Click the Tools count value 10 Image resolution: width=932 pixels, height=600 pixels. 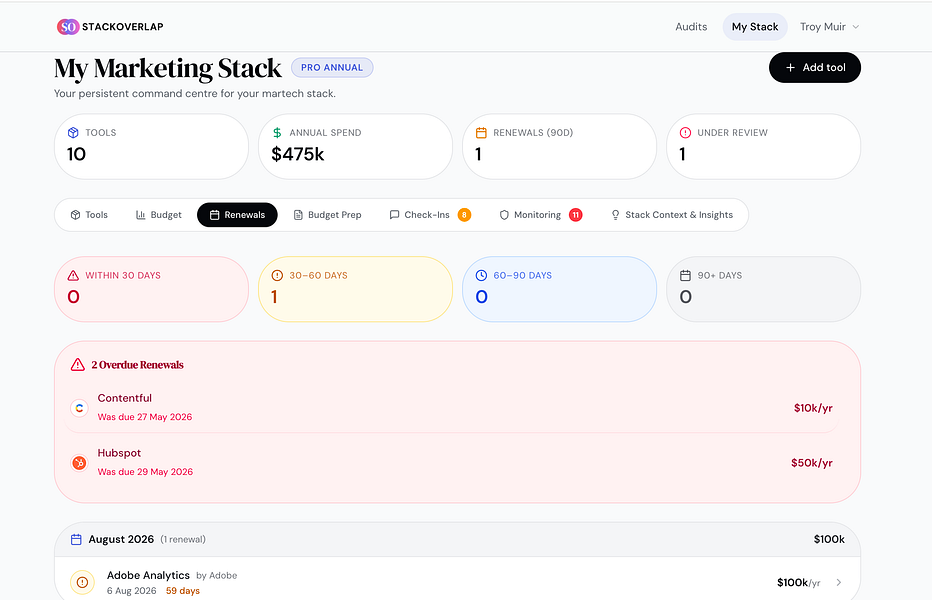[76, 154]
